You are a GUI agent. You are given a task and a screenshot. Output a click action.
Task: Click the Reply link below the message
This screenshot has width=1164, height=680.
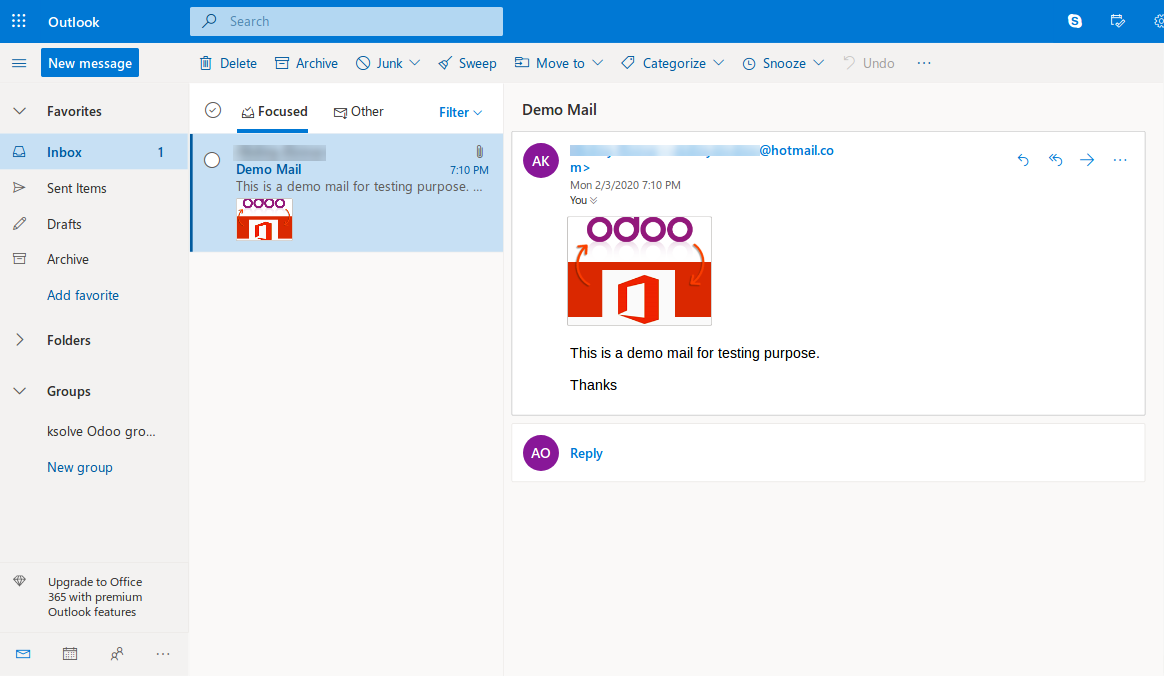pyautogui.click(x=586, y=453)
